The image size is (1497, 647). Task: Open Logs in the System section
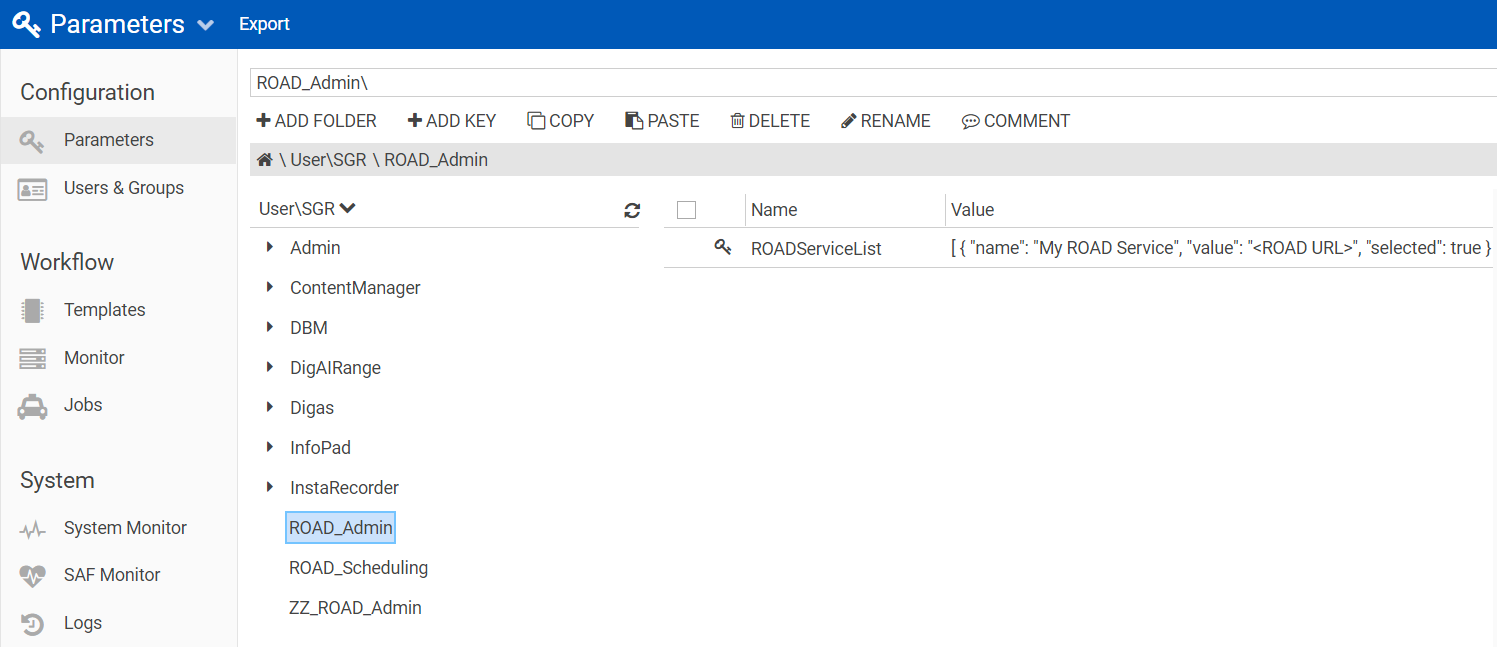point(82,623)
